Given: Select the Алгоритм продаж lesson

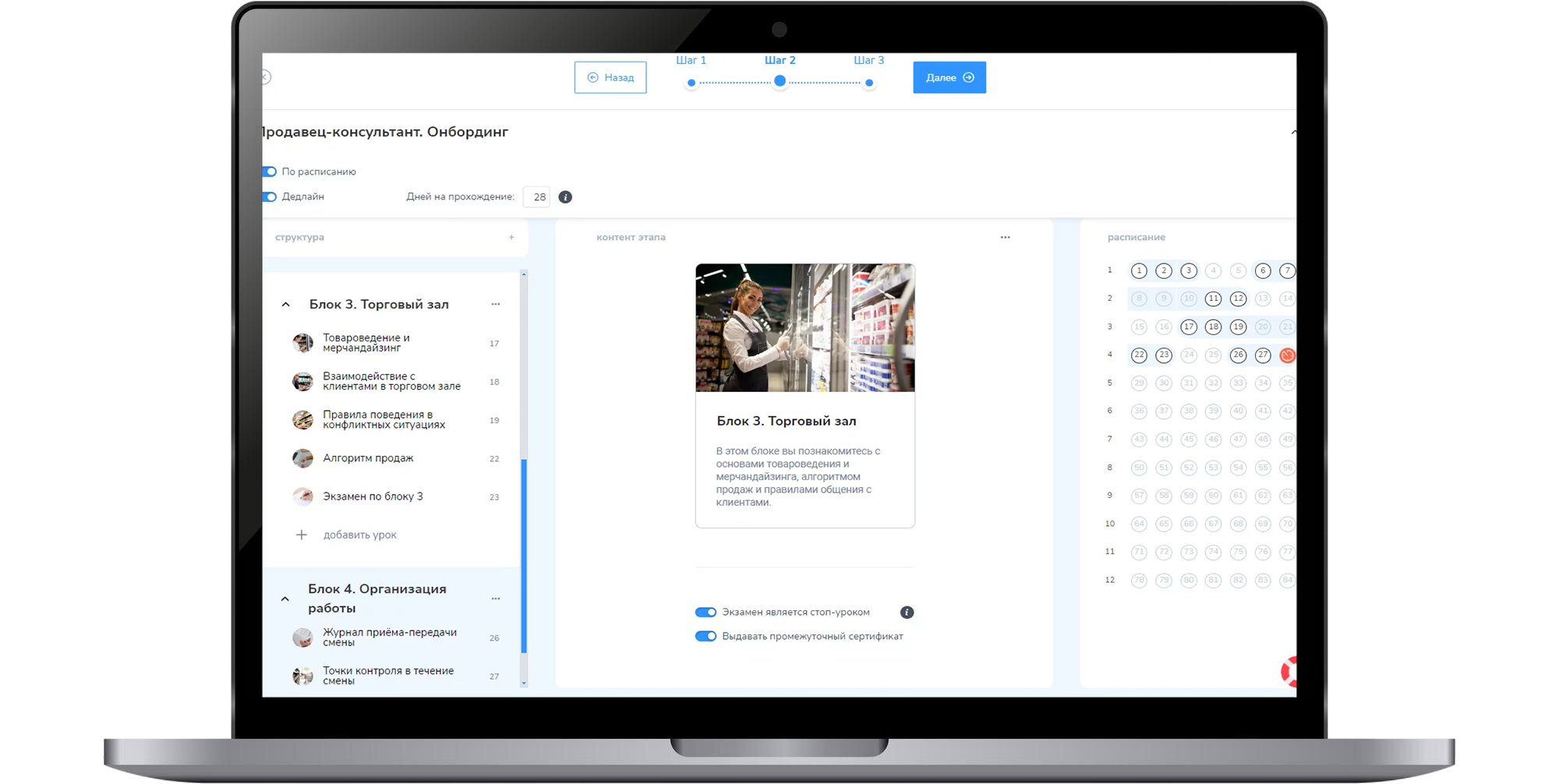Looking at the screenshot, I should click(x=368, y=458).
